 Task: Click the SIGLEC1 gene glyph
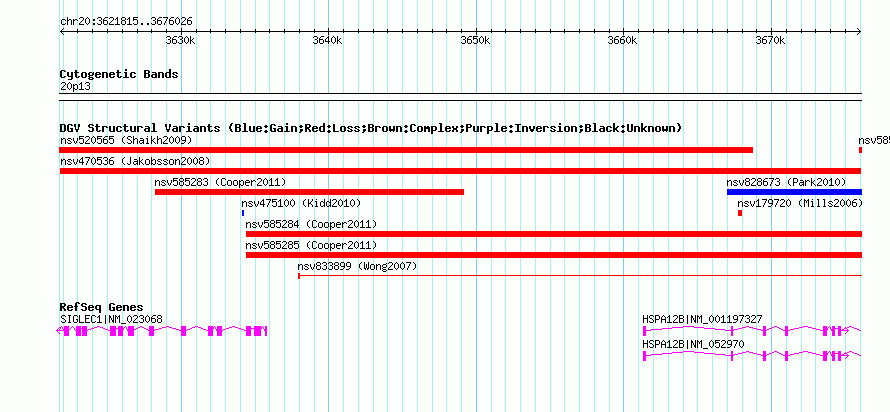click(162, 331)
